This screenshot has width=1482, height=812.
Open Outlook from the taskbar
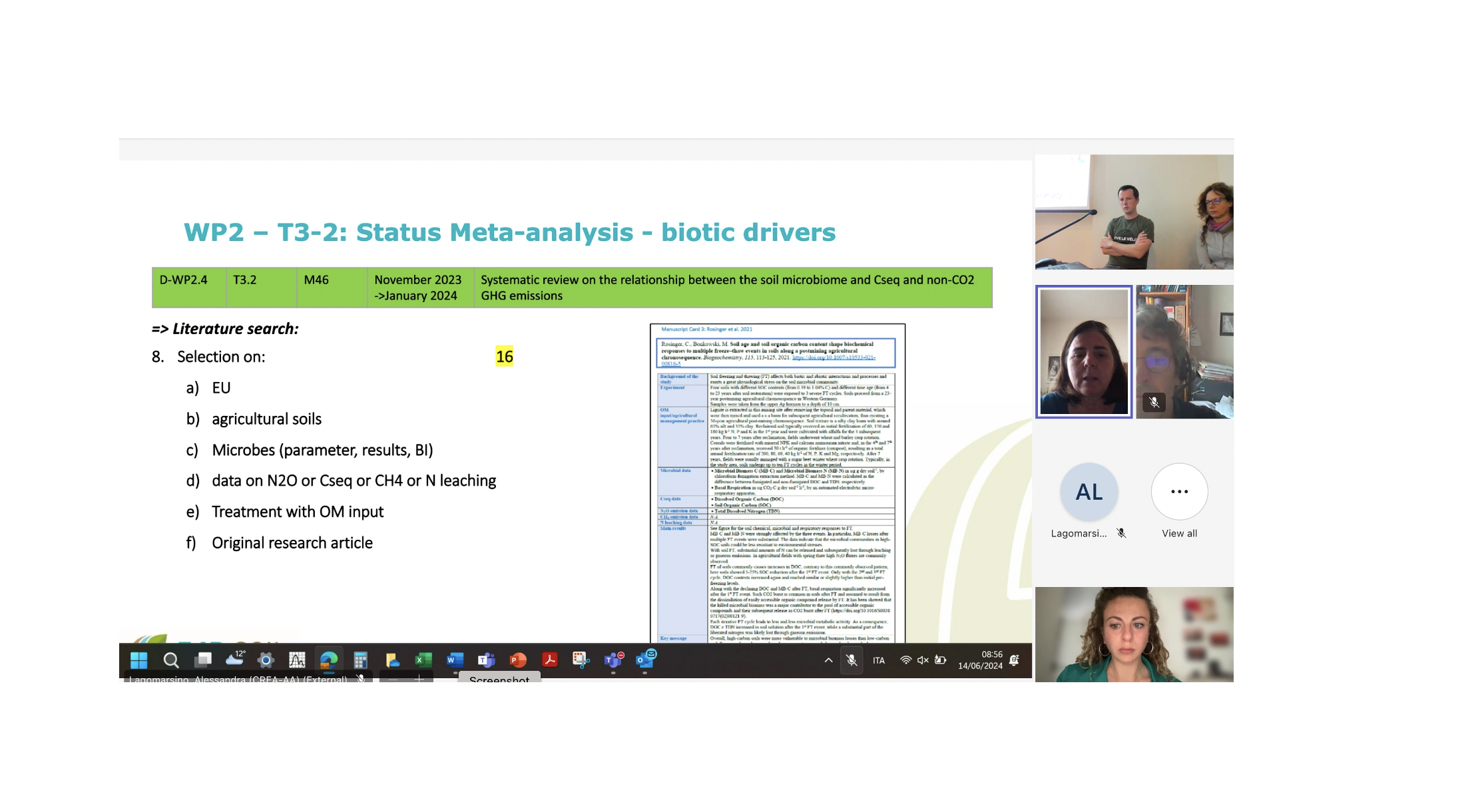click(x=645, y=659)
